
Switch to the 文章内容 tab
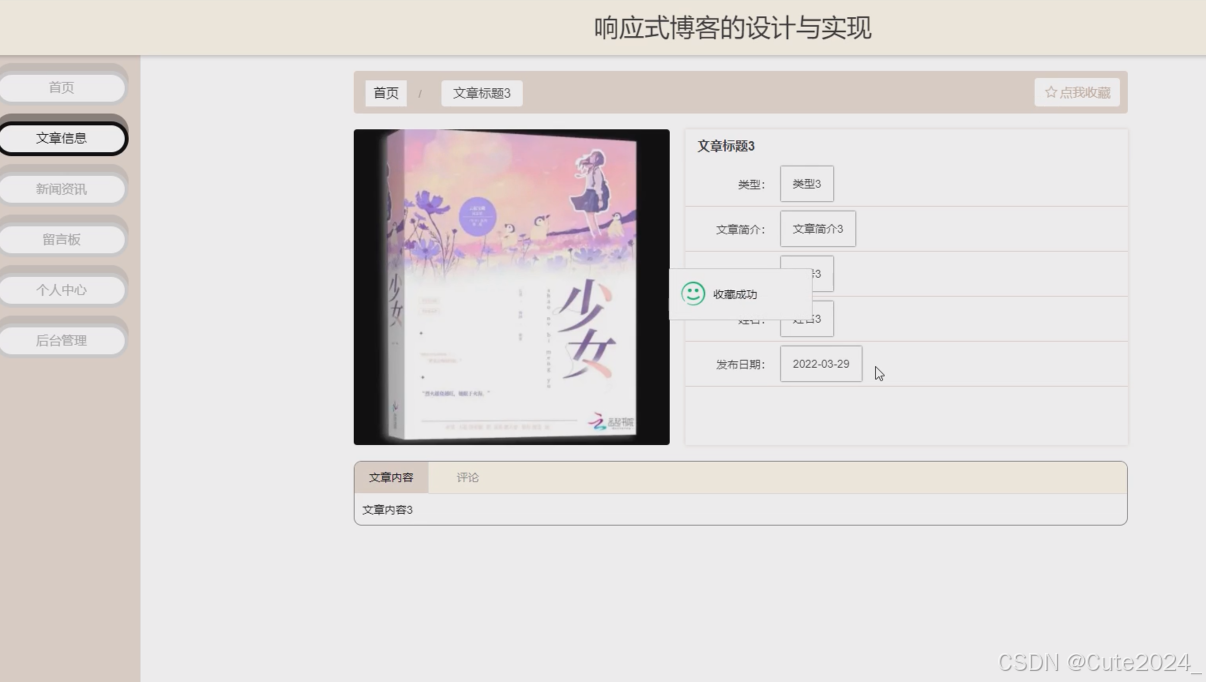[391, 477]
